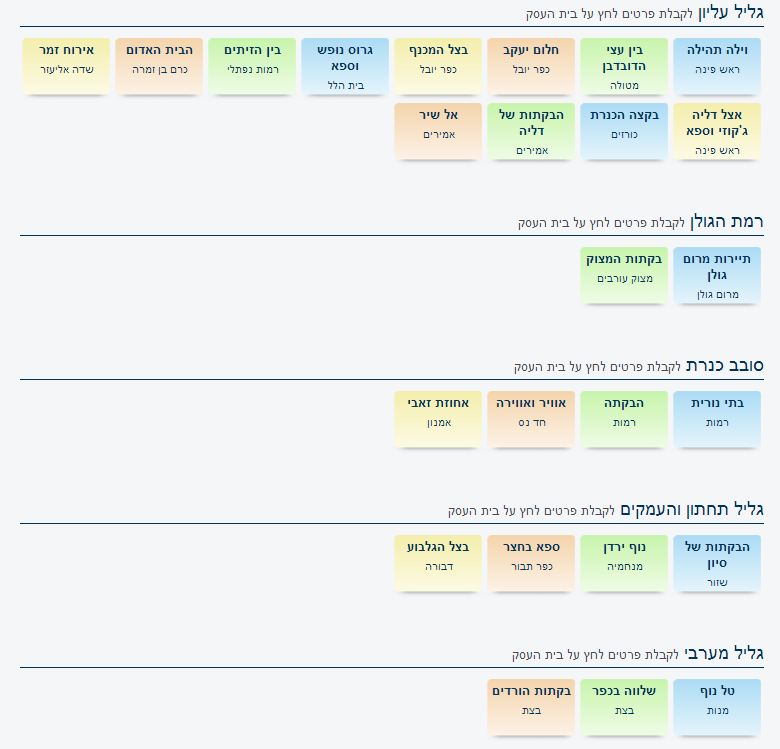This screenshot has height=749, width=780.
Task: Open the בקתות הורדים listing
Action: pos(531,706)
